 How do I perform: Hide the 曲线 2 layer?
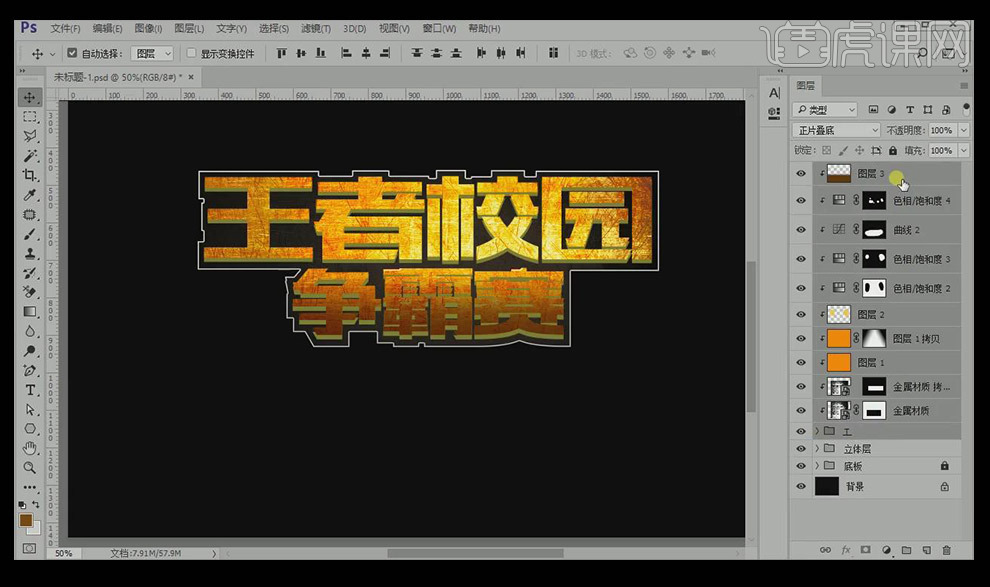(x=801, y=230)
